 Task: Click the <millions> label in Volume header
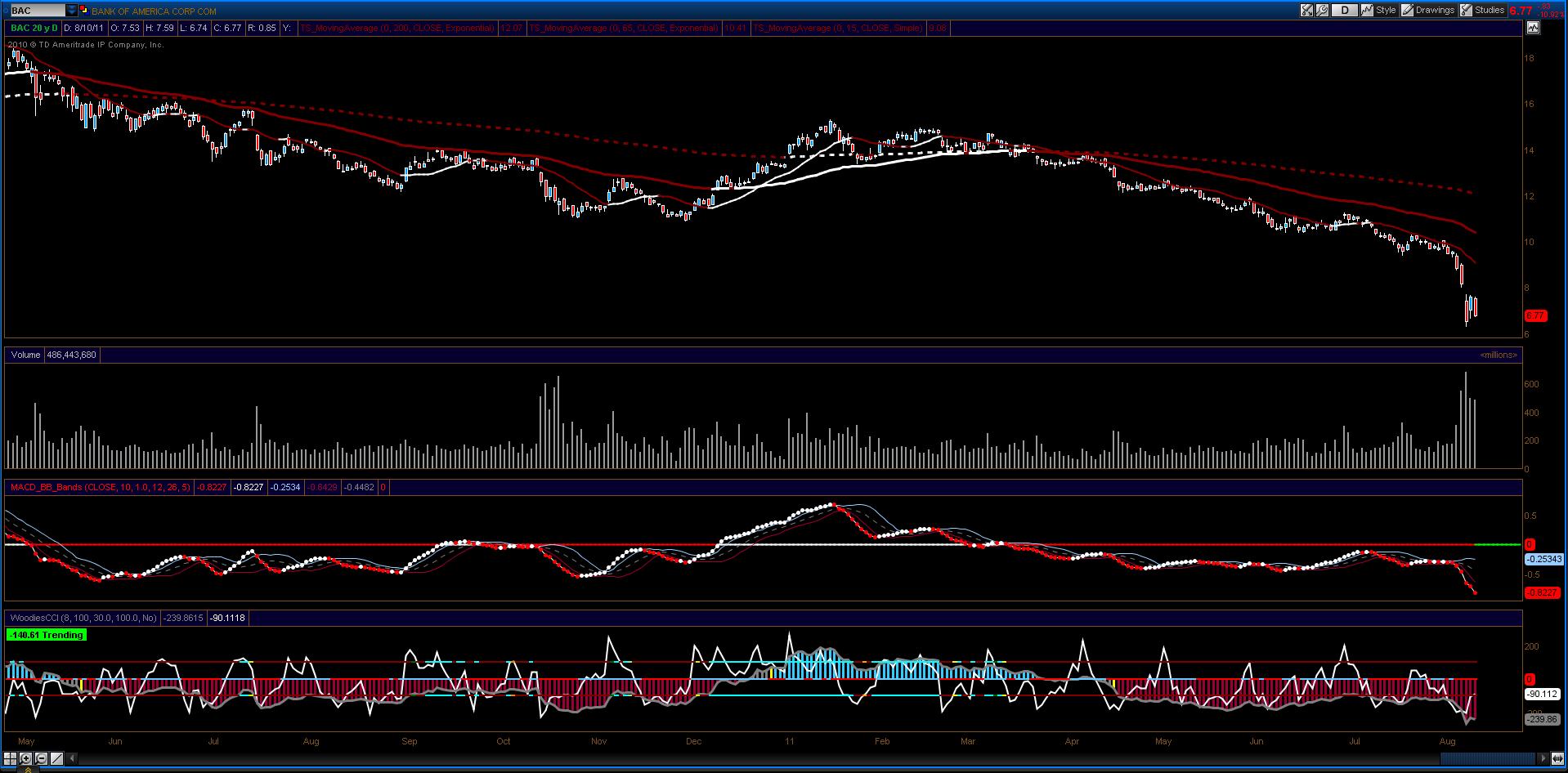coord(1498,355)
